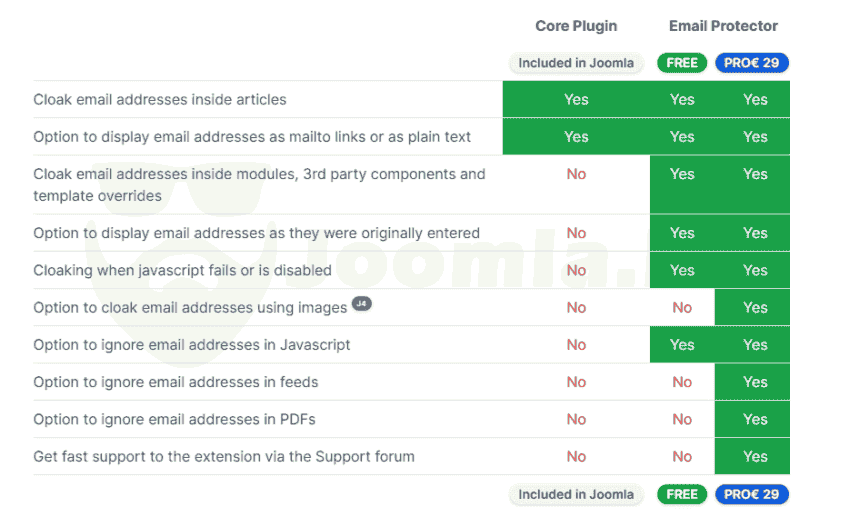Click Core Plugin 'No' in the PDFs row

pyautogui.click(x=576, y=419)
